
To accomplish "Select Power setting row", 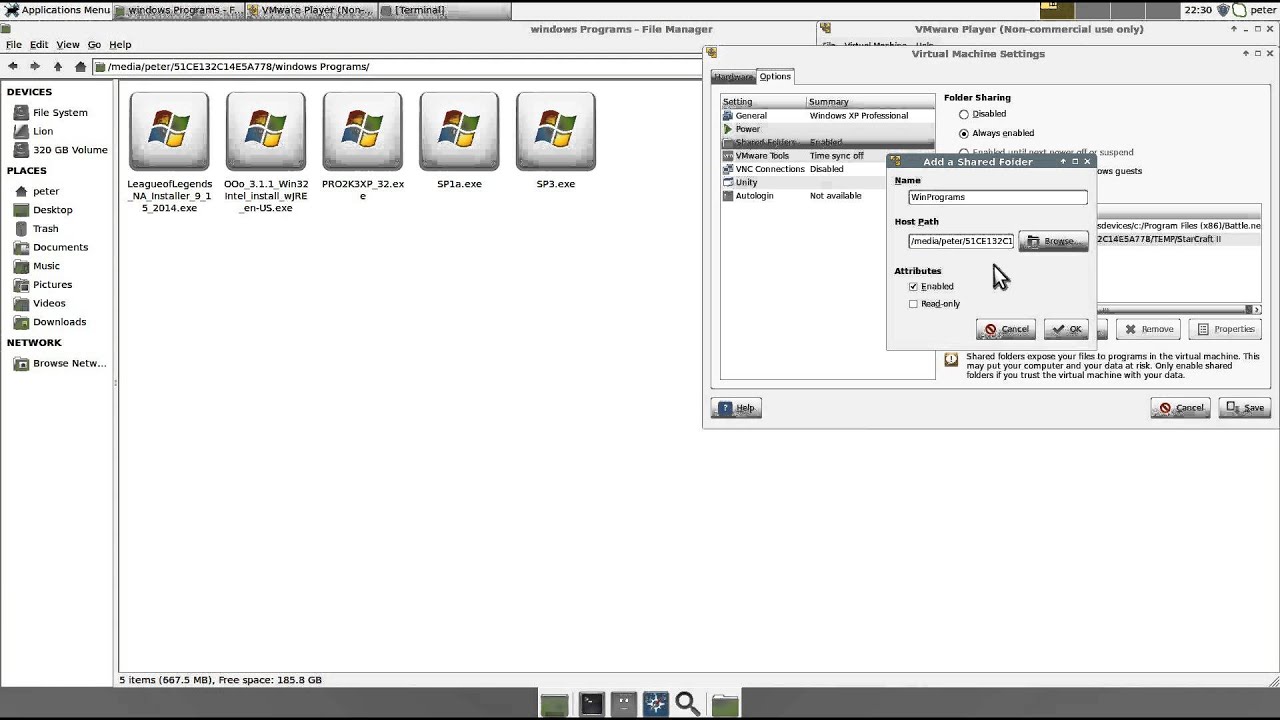I will click(827, 129).
